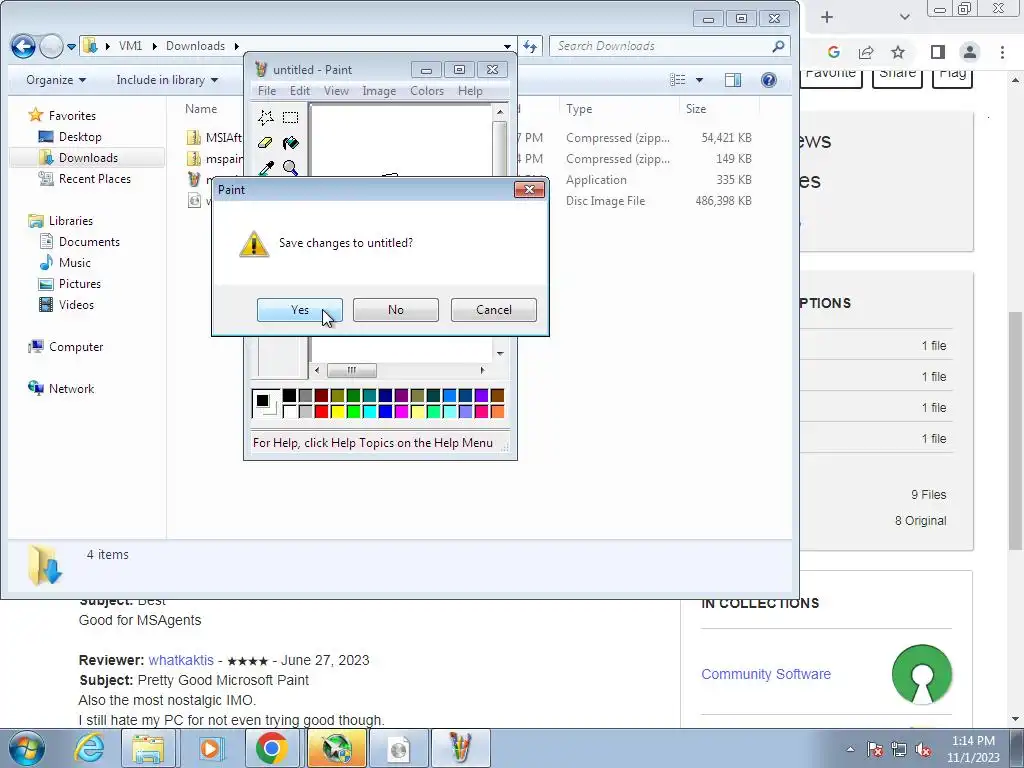Open the Colors menu in Paint

click(427, 91)
